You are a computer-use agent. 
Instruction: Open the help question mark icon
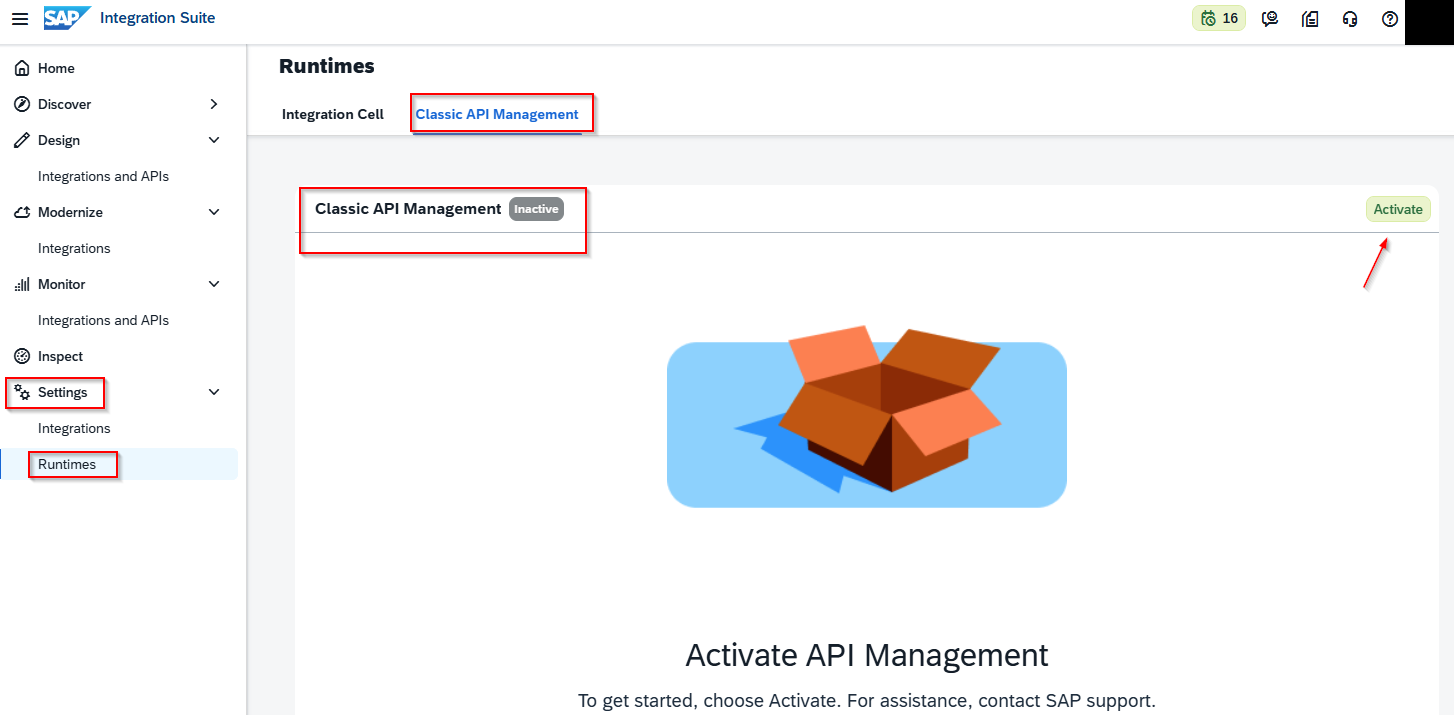1390,18
